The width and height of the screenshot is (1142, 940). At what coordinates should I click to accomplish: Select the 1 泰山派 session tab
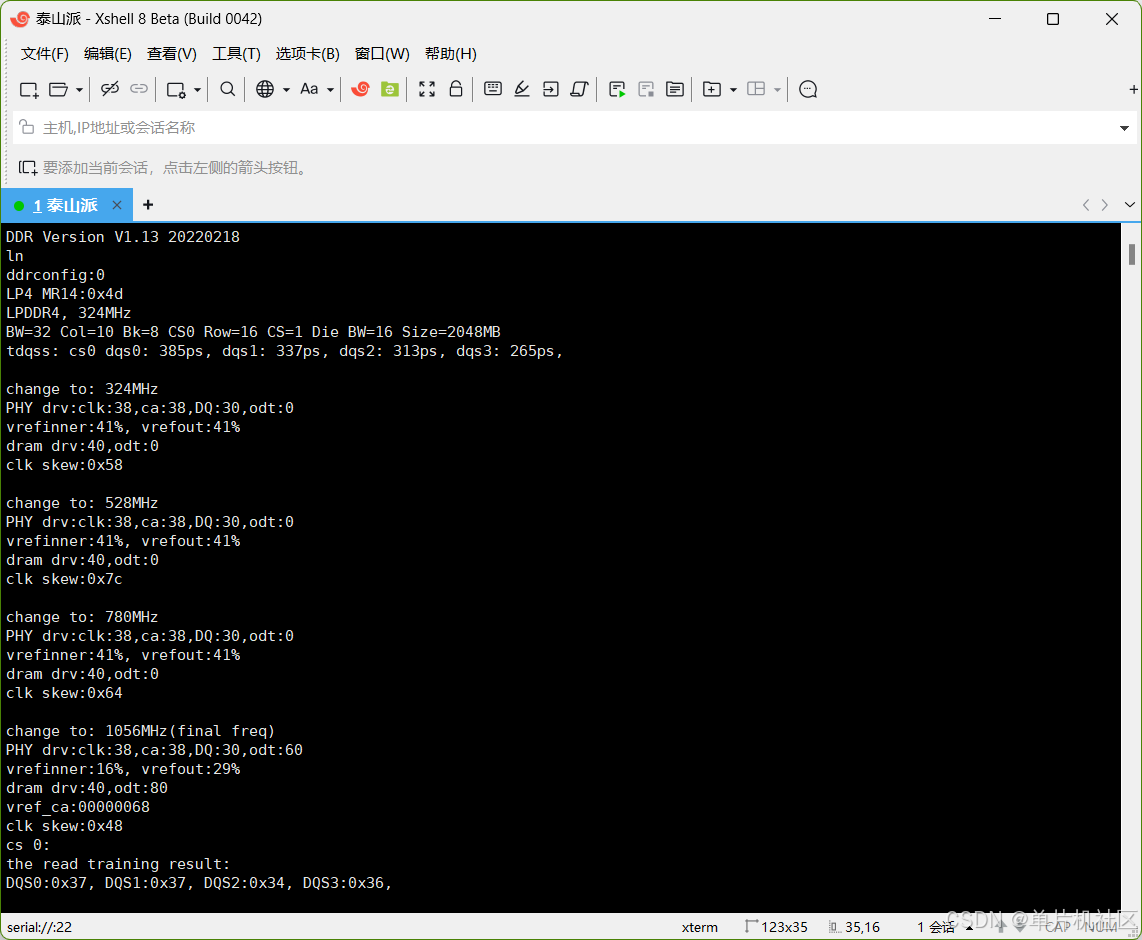[x=65, y=205]
